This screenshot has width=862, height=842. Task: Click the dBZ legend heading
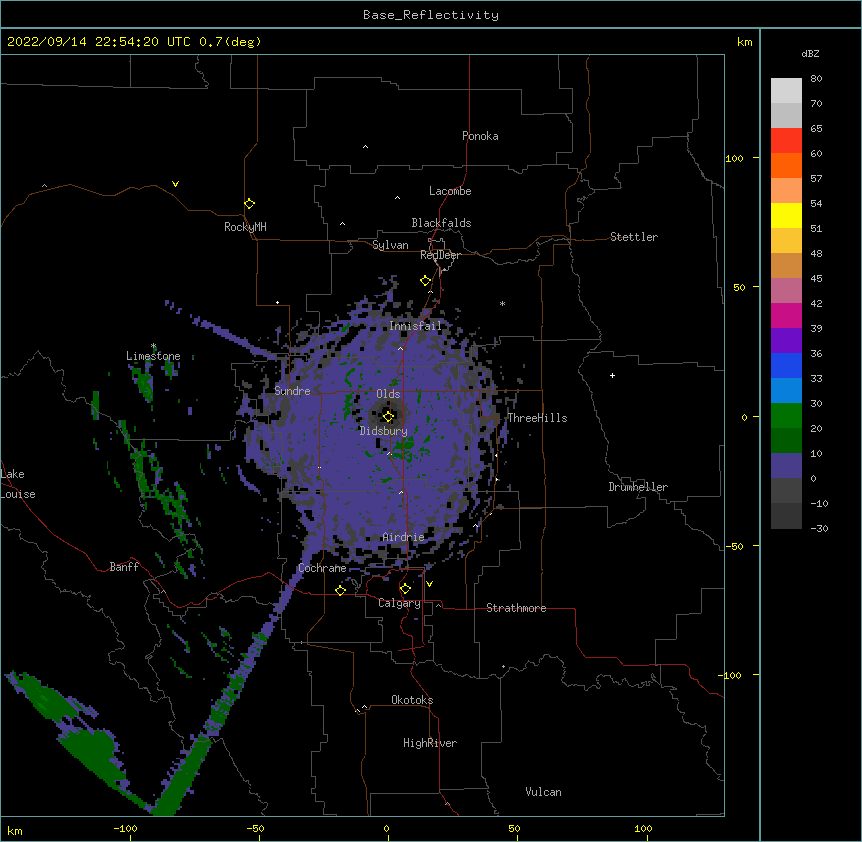coord(810,53)
